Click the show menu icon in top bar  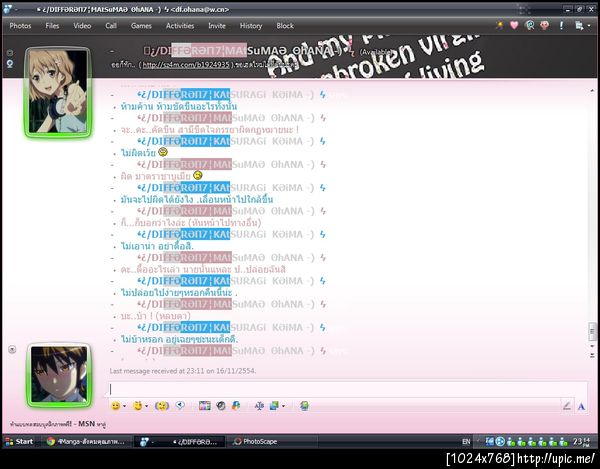point(579,26)
